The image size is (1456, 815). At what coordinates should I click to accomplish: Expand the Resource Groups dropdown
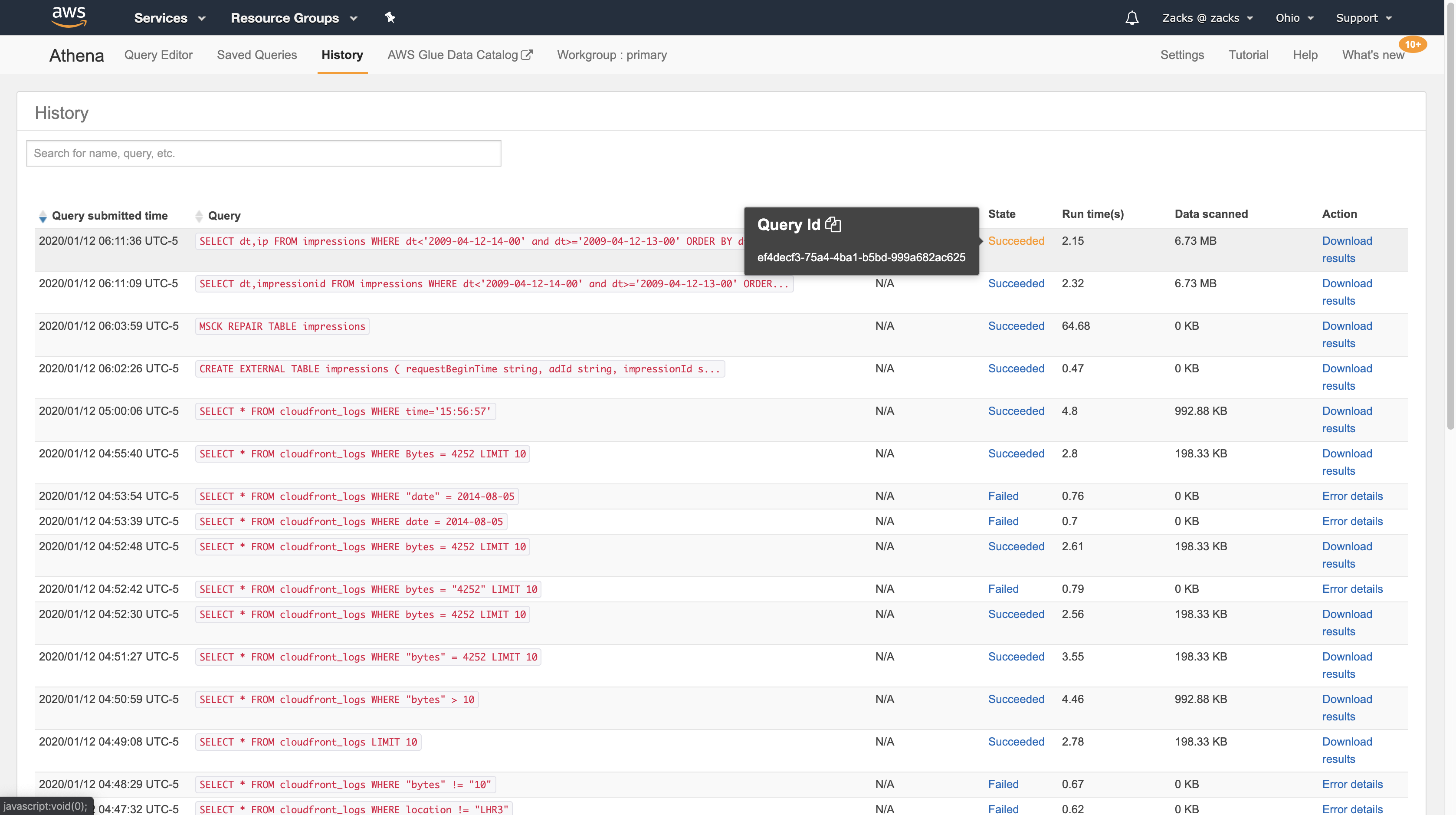pyautogui.click(x=294, y=18)
